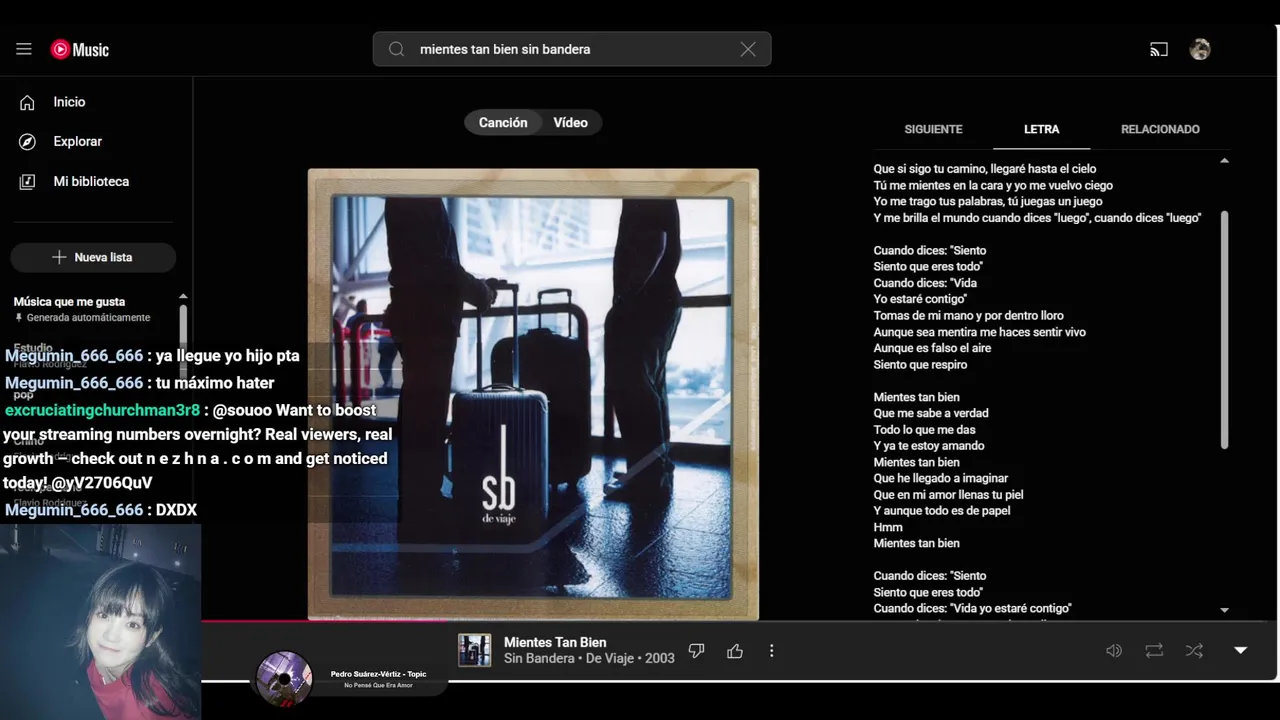
Task: Collapse the player page arrow
Action: pyautogui.click(x=1240, y=651)
